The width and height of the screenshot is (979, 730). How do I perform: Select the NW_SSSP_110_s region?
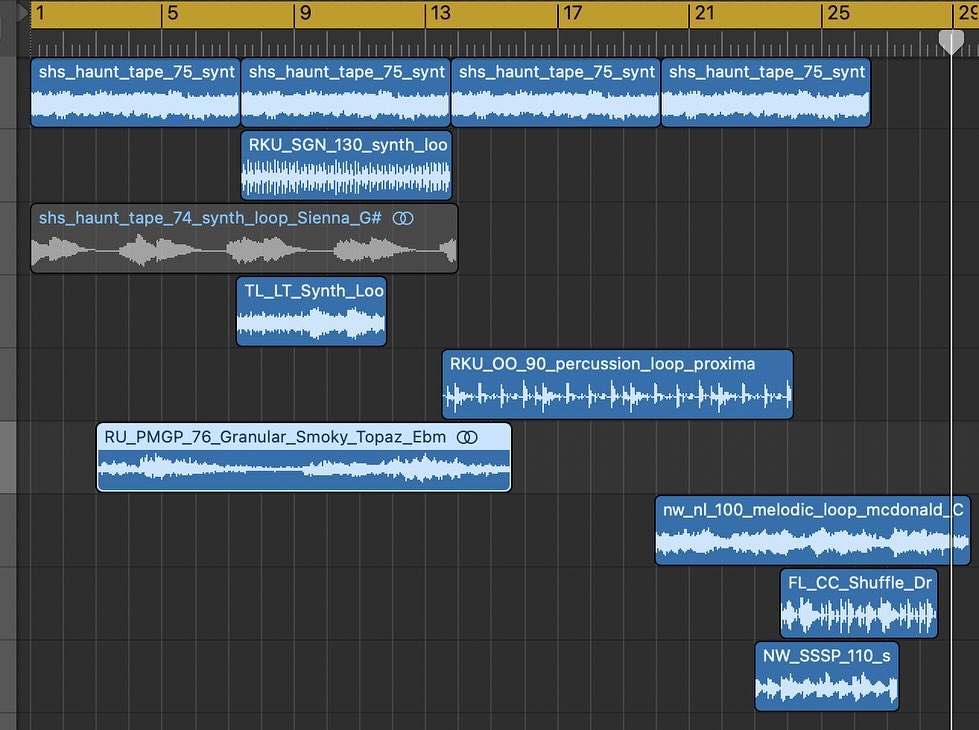pos(827,677)
